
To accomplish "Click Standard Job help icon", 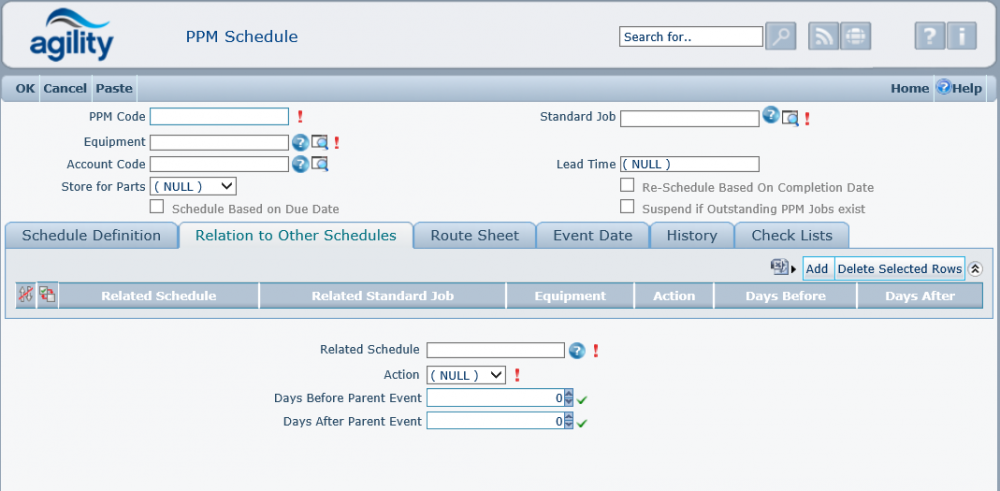I will [771, 116].
